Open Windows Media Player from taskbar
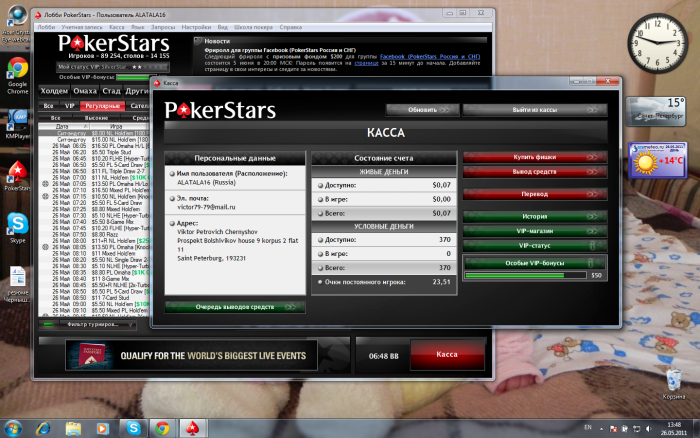Screen dimensions: 700x438 point(102,429)
